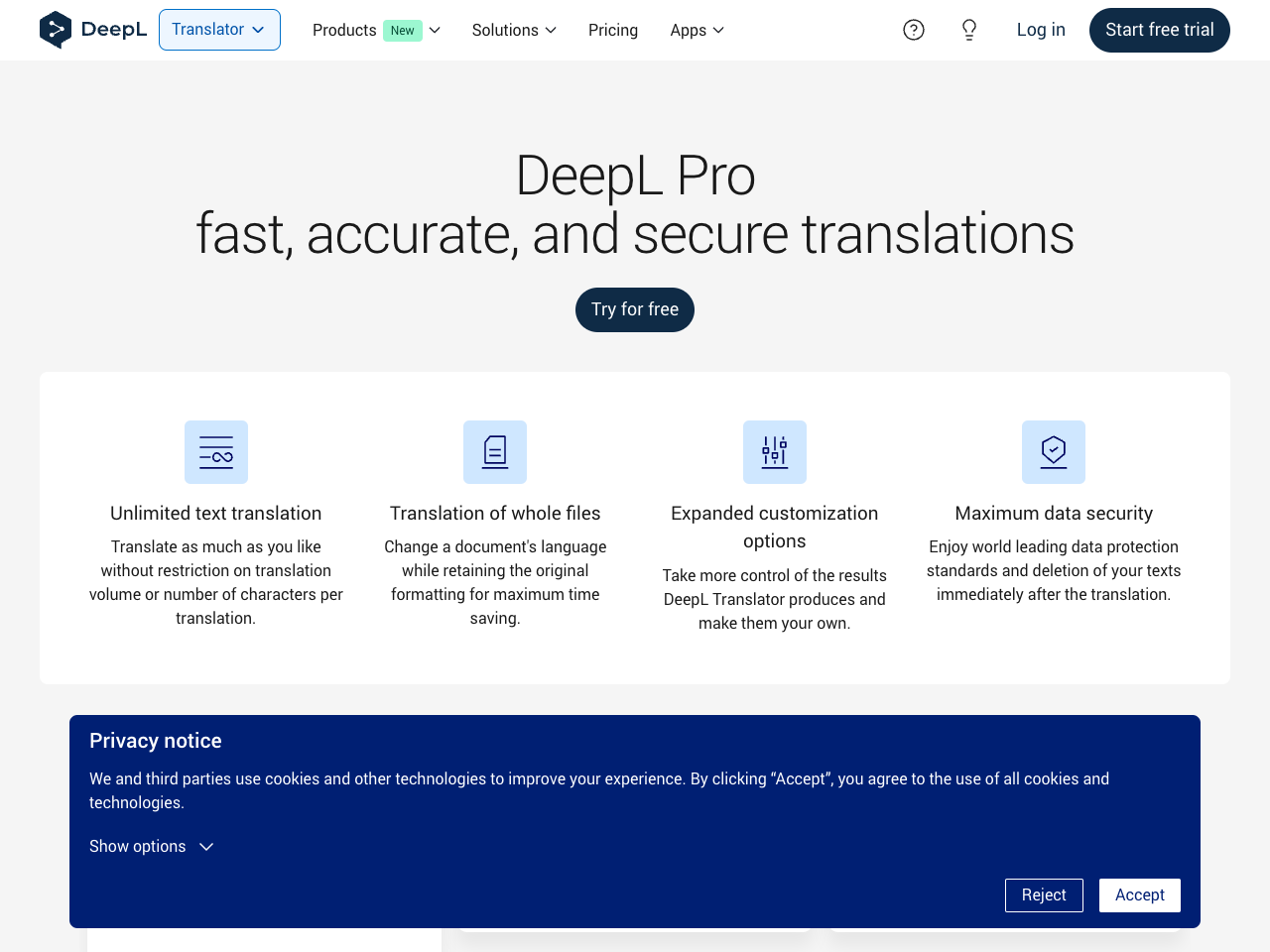
Task: Expand the Products menu
Action: point(376,30)
